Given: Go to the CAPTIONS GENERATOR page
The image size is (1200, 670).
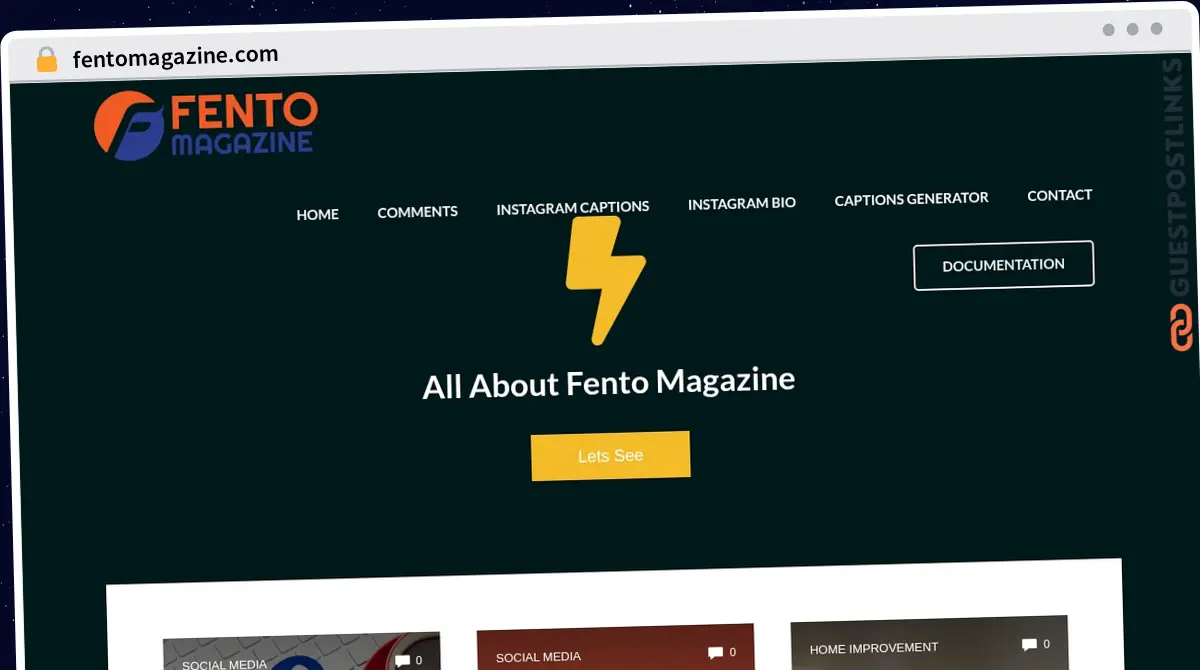Looking at the screenshot, I should click(911, 199).
